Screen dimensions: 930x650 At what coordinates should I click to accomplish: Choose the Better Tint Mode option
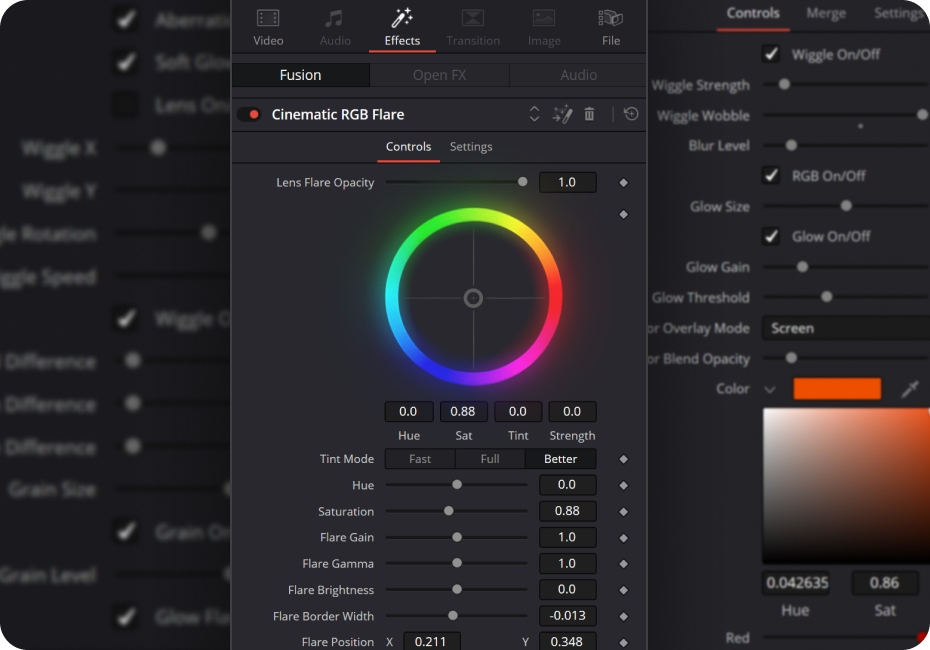coord(560,459)
